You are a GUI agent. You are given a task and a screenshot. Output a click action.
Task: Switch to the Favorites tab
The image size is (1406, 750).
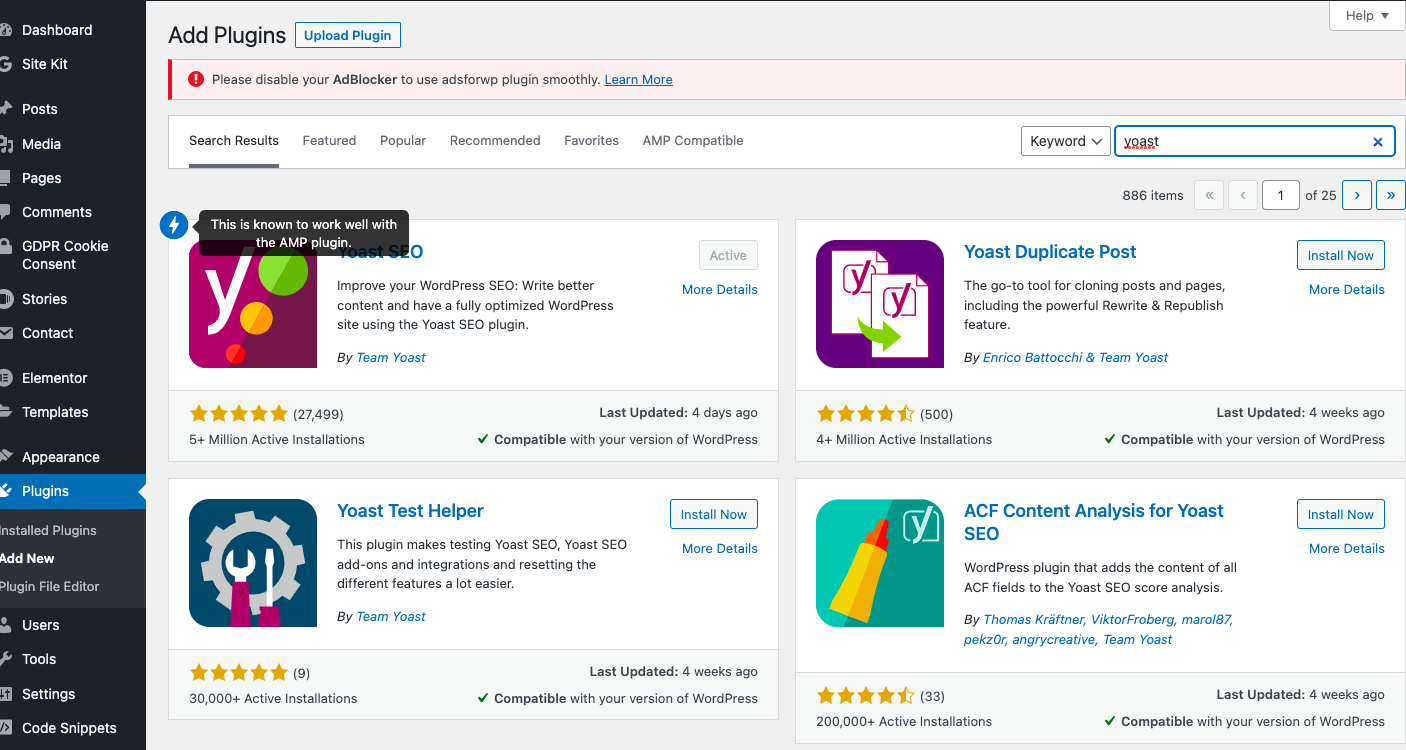[x=591, y=141]
